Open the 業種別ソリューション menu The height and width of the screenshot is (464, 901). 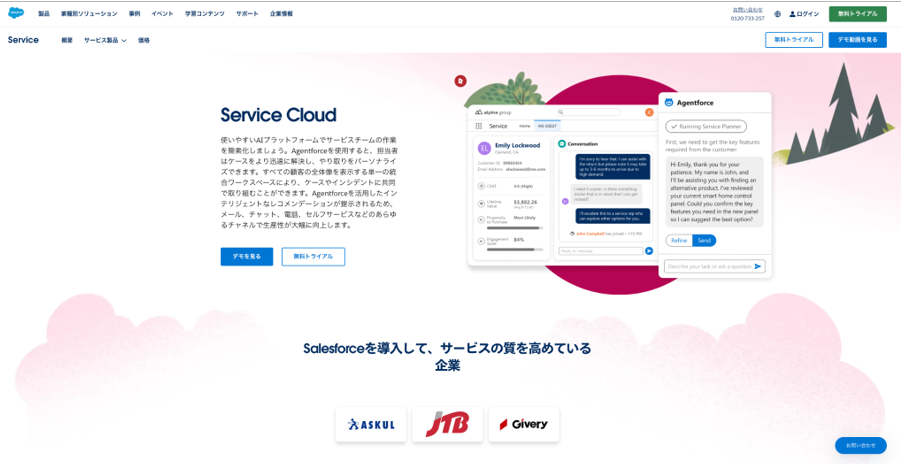point(88,14)
